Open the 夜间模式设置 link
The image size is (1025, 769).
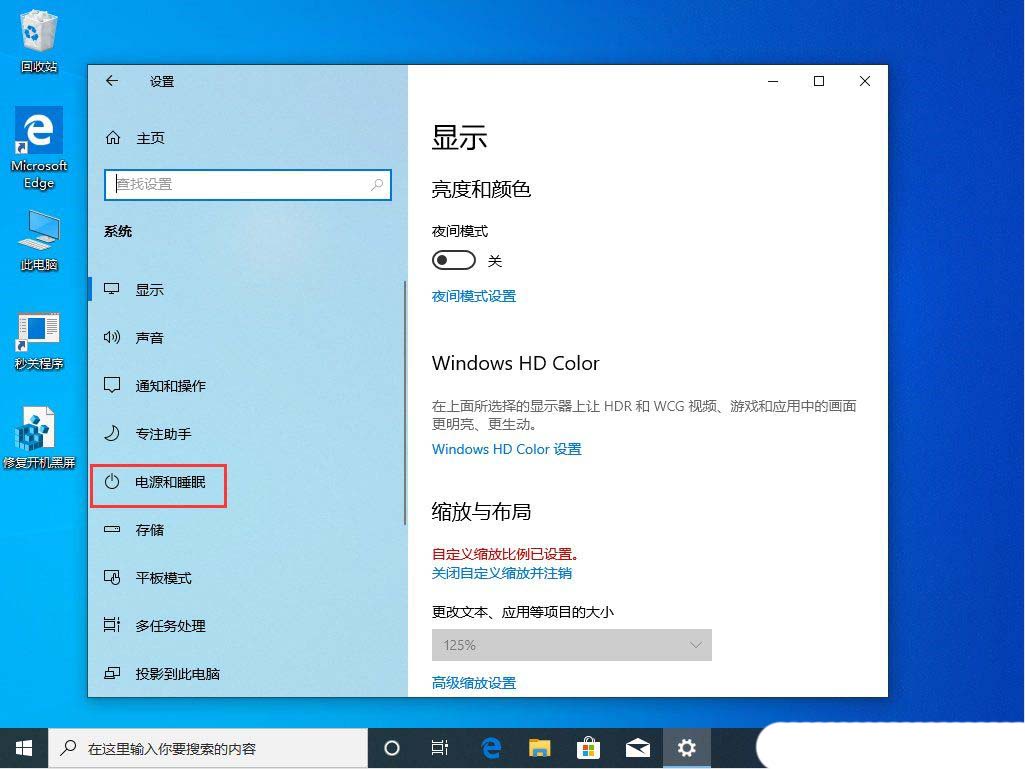[x=474, y=296]
